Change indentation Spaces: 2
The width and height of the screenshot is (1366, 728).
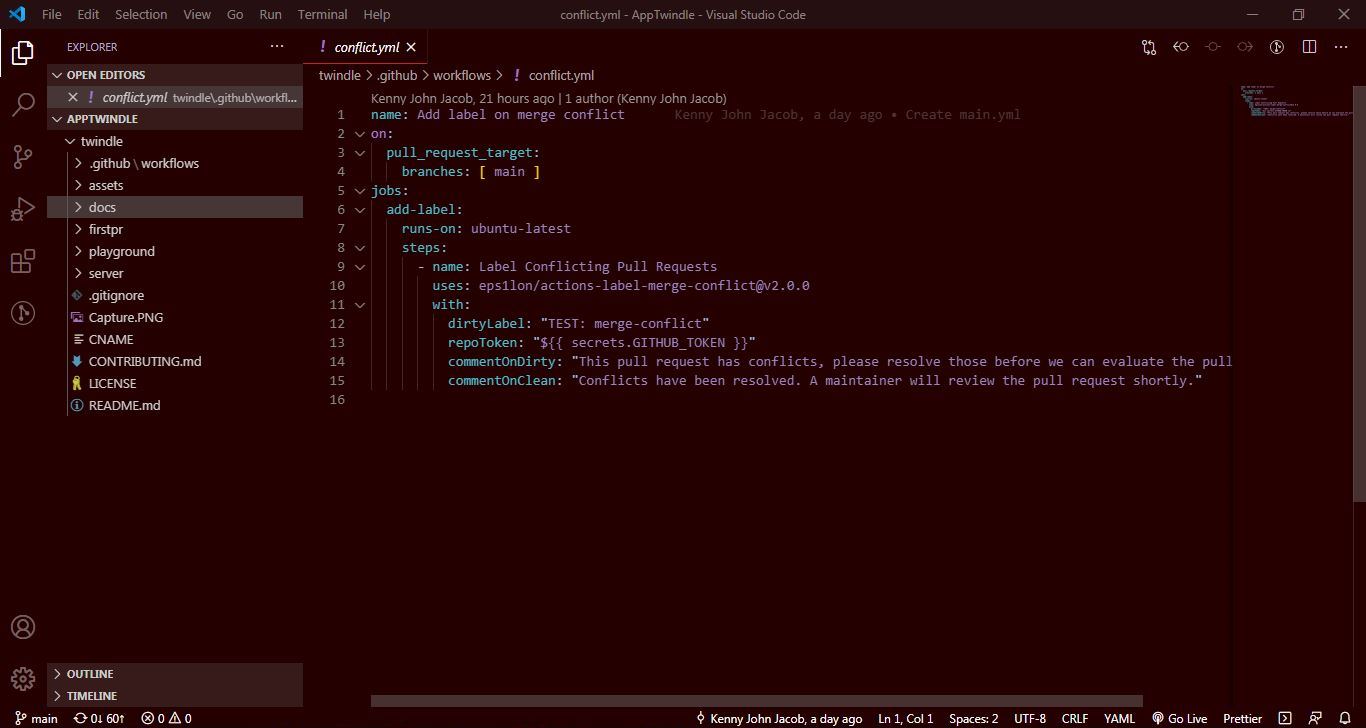click(x=973, y=718)
